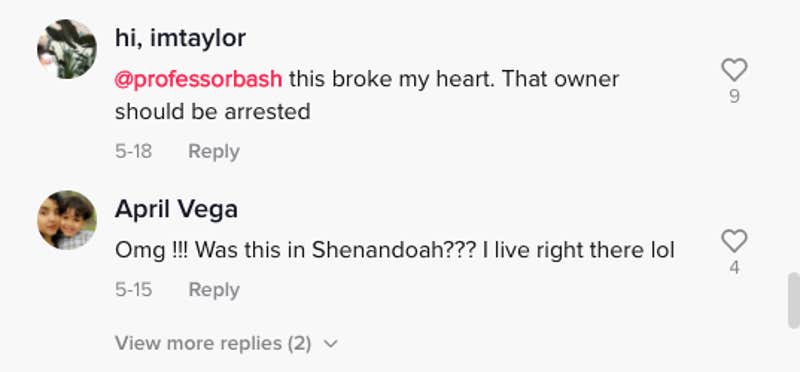Open the hi, imtaylor username link
Viewport: 800px width, 372px height.
pyautogui.click(x=180, y=38)
